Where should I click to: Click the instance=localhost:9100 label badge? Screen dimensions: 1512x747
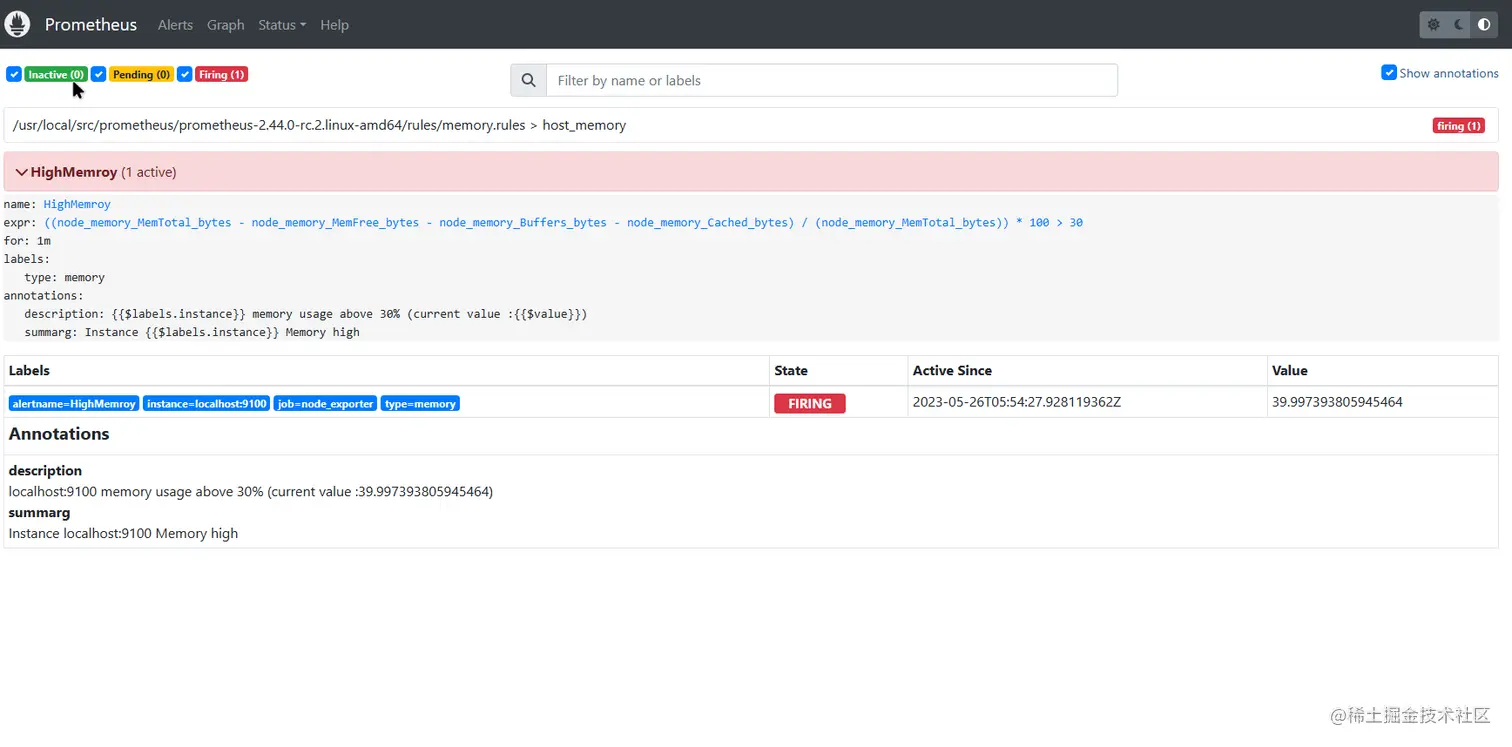206,403
